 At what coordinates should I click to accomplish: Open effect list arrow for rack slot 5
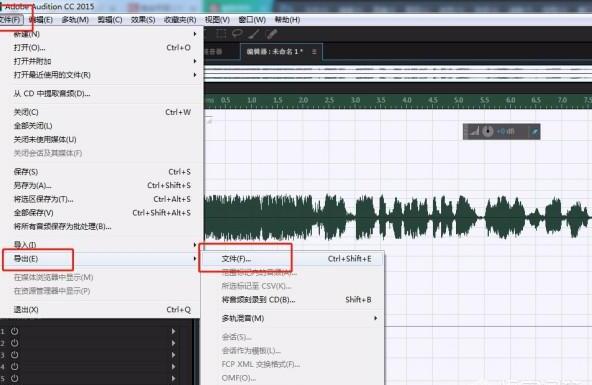(173, 378)
